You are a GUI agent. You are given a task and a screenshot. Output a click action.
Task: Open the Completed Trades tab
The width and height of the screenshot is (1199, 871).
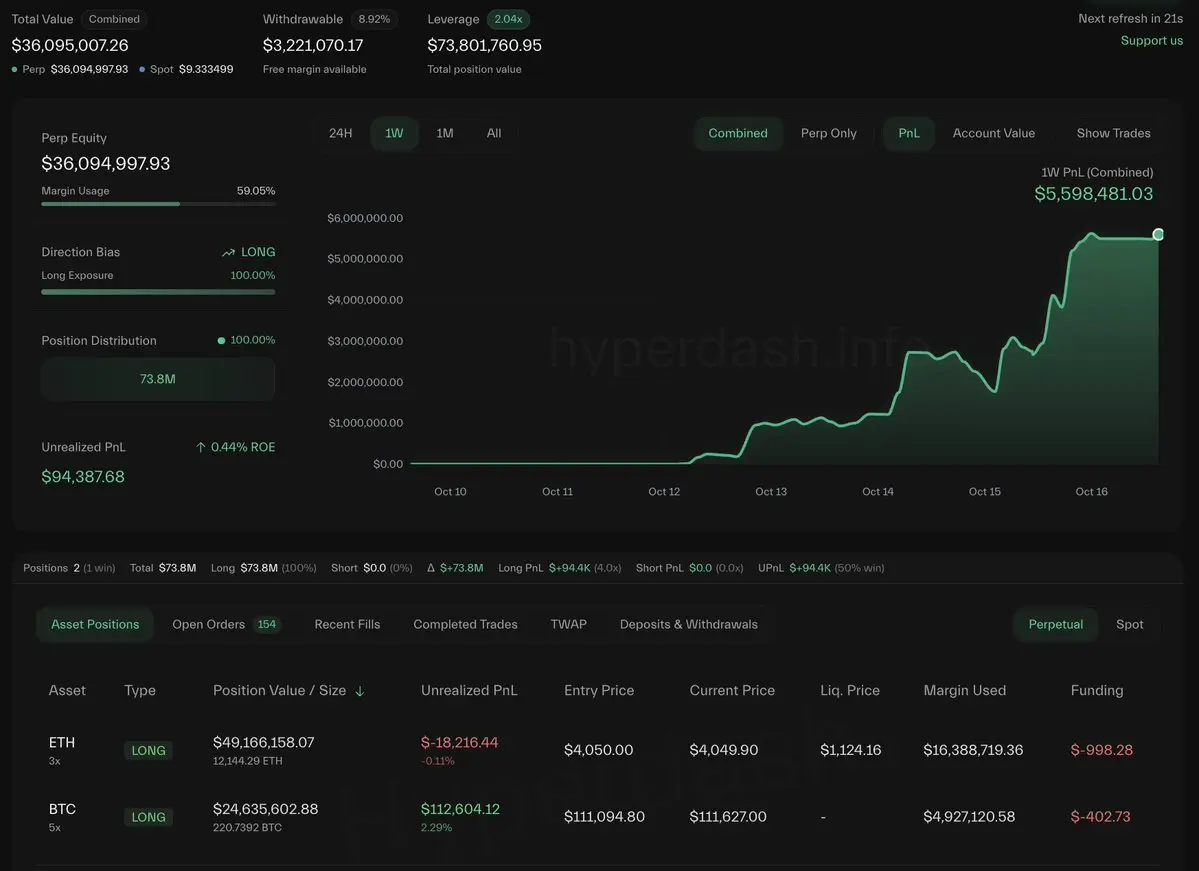click(x=465, y=625)
